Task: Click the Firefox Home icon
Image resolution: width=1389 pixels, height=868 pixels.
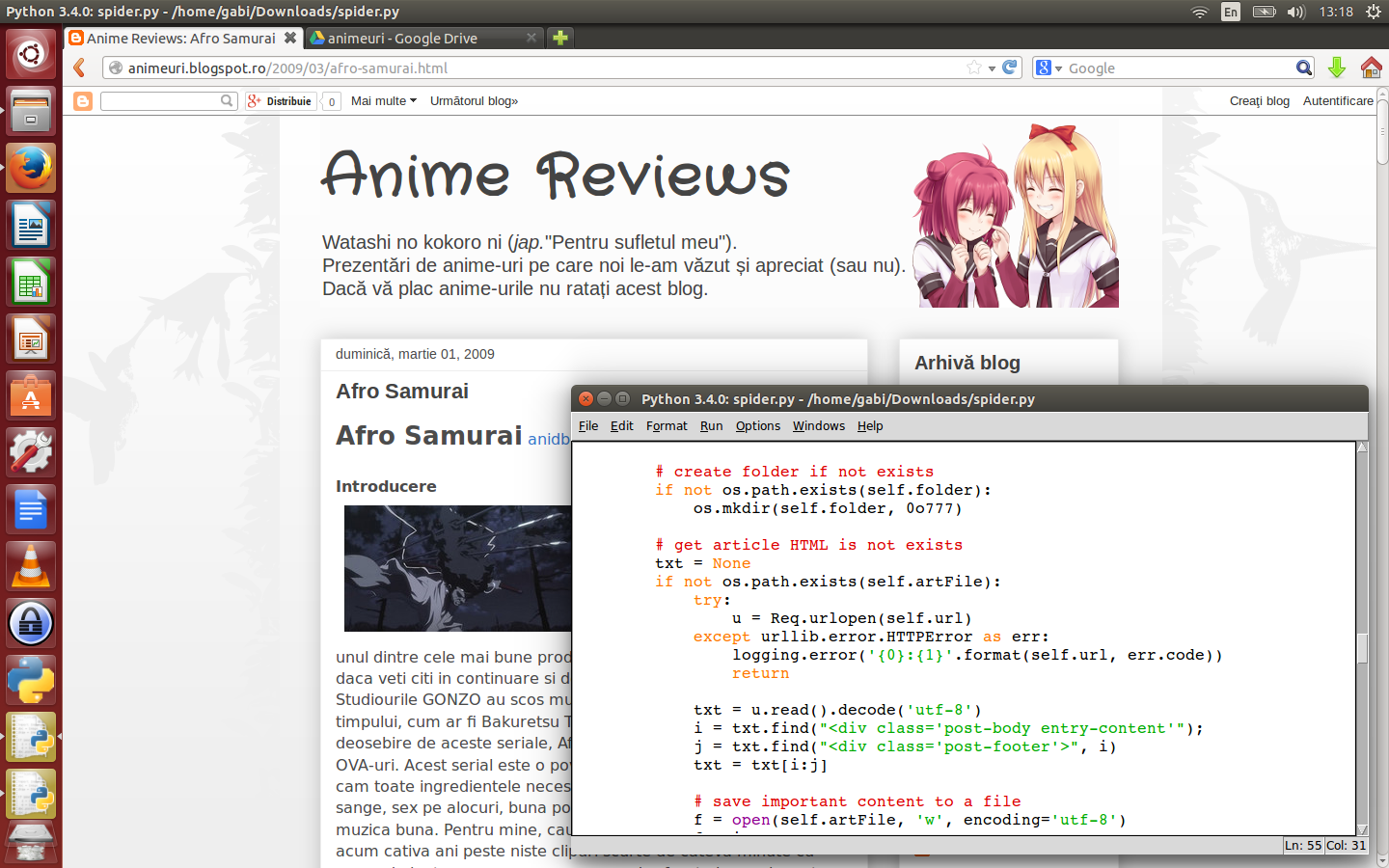Action: click(1374, 68)
